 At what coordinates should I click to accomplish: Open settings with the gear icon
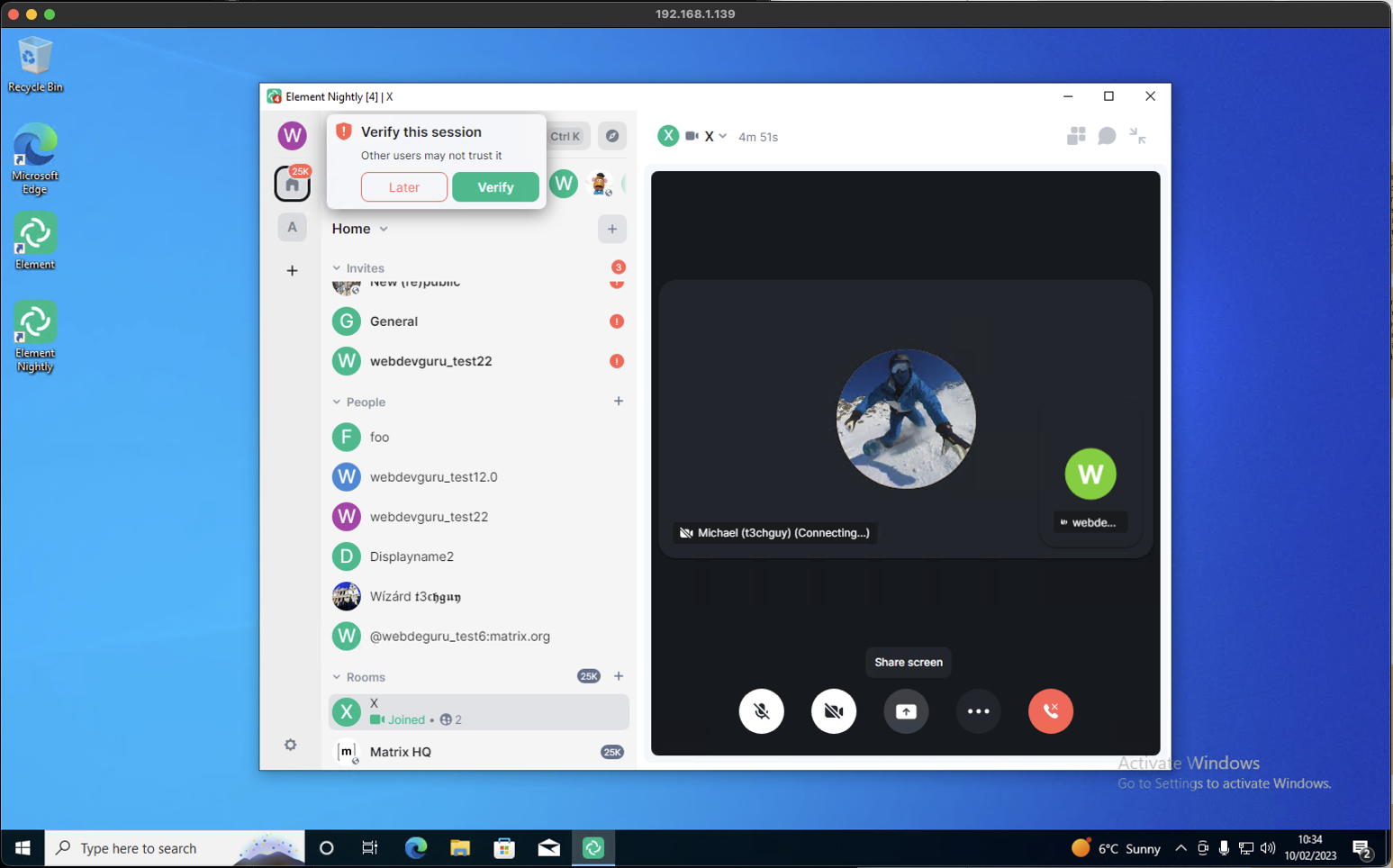pos(290,745)
